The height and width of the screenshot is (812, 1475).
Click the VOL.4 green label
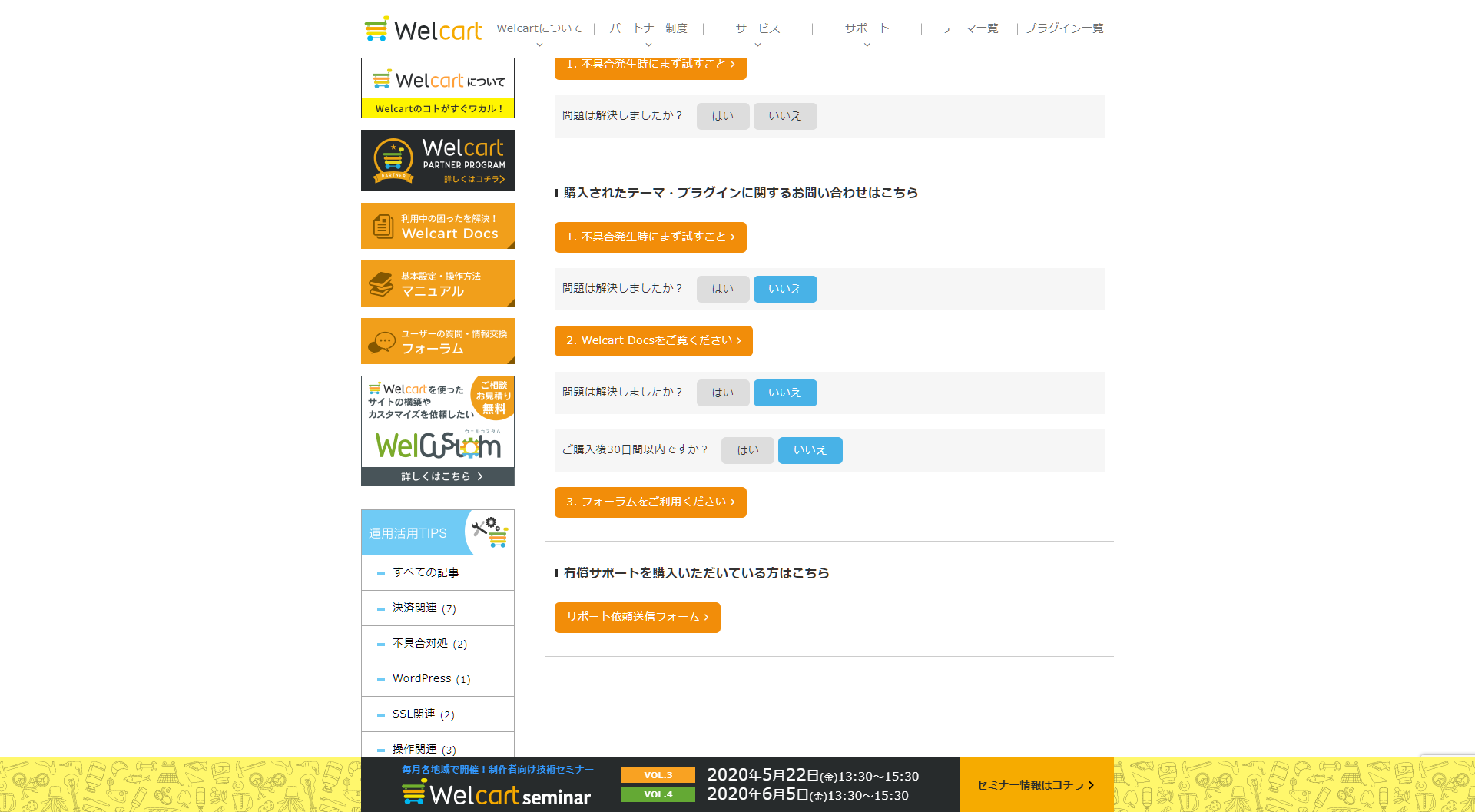point(658,794)
